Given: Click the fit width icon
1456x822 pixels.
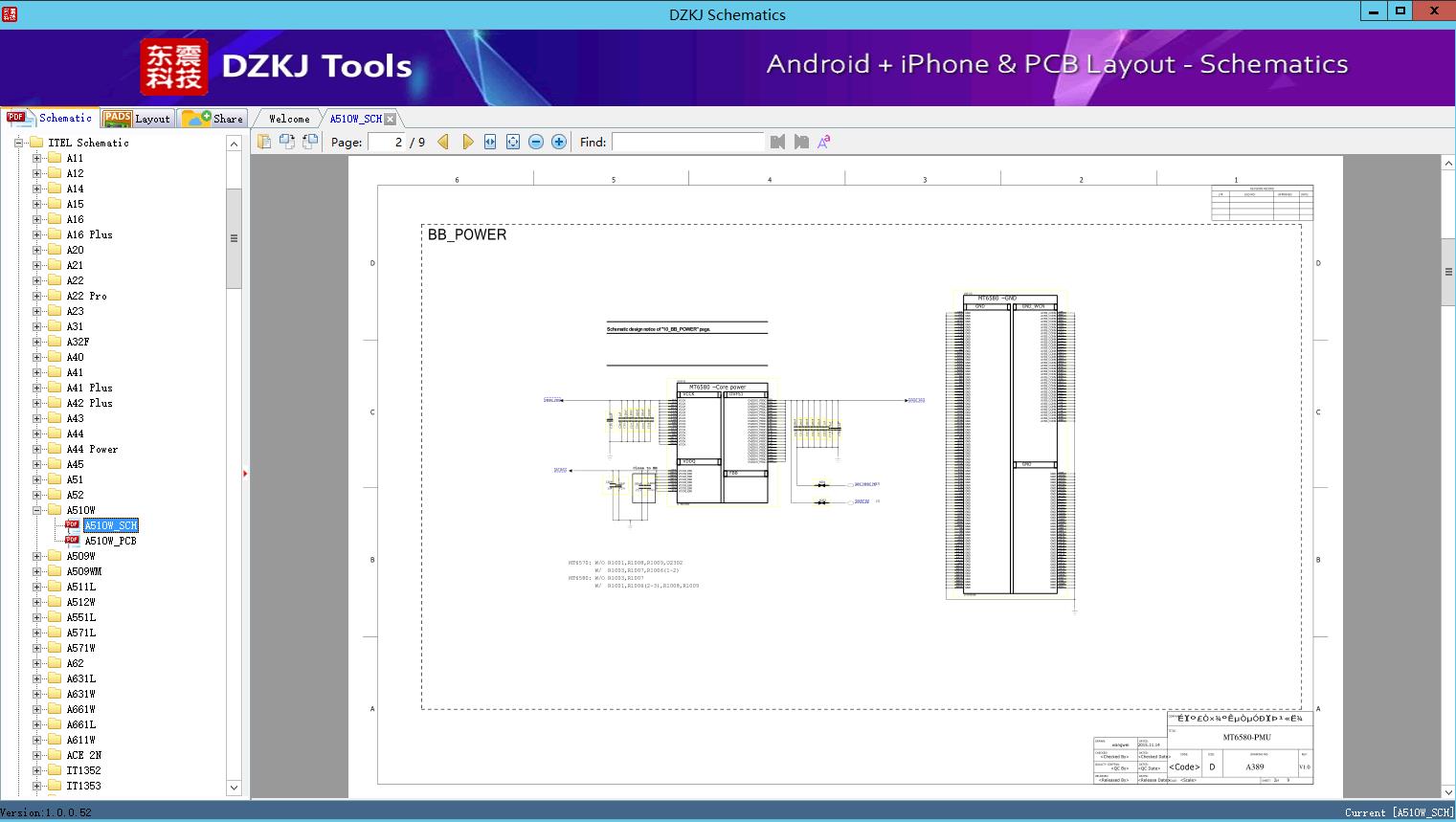Looking at the screenshot, I should click(490, 142).
